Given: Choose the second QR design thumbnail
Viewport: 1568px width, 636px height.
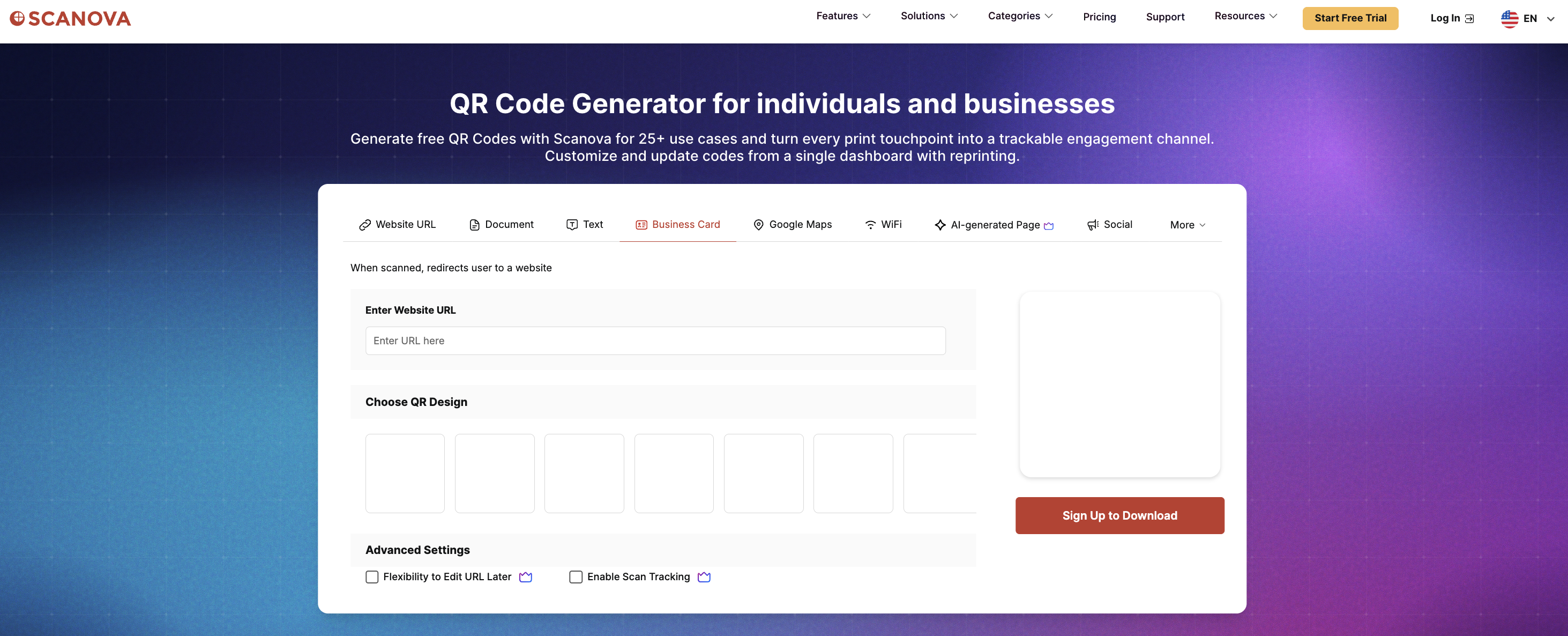Looking at the screenshot, I should coord(494,474).
